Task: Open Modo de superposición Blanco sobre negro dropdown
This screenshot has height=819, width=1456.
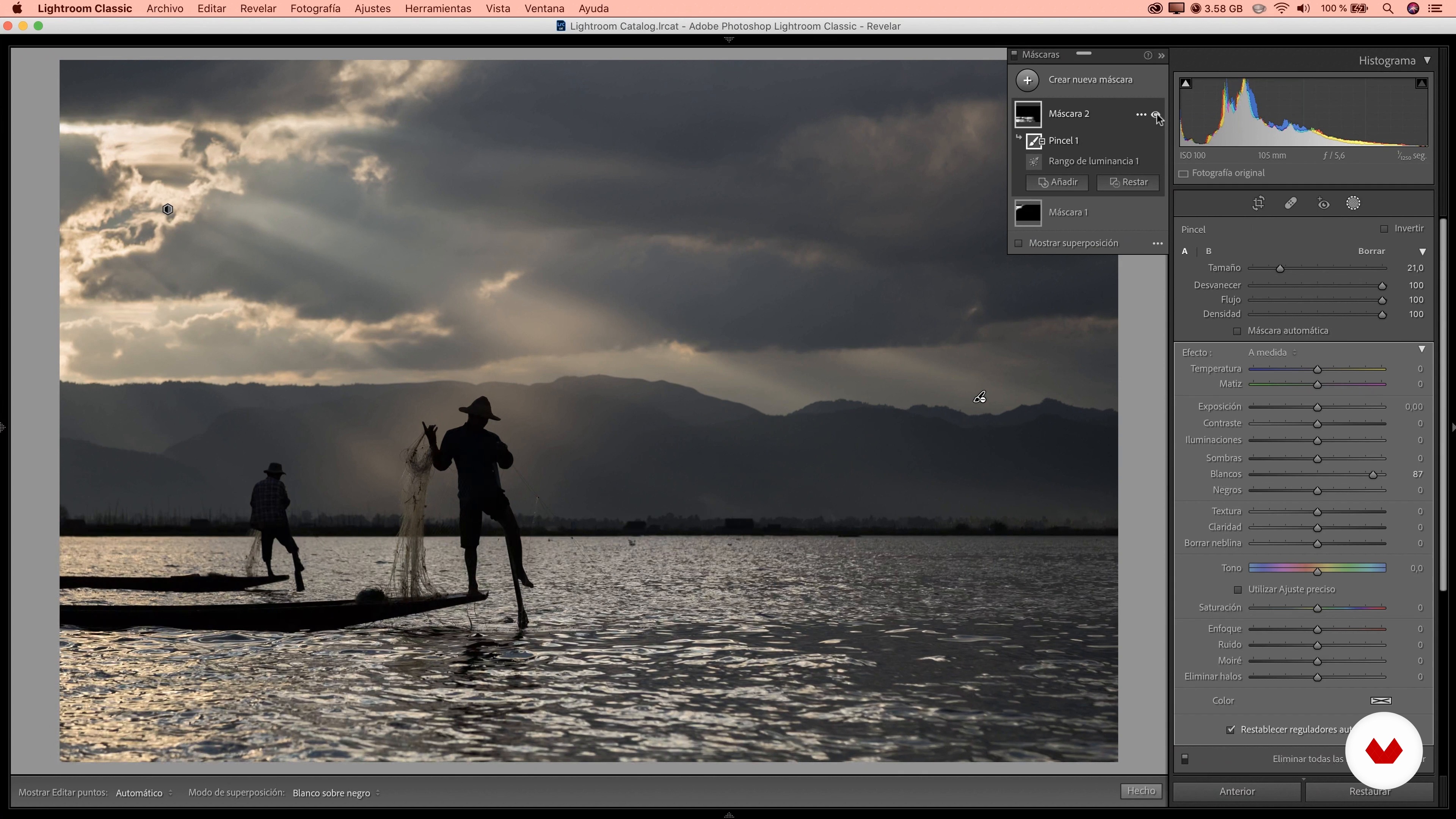Action: coord(336,793)
